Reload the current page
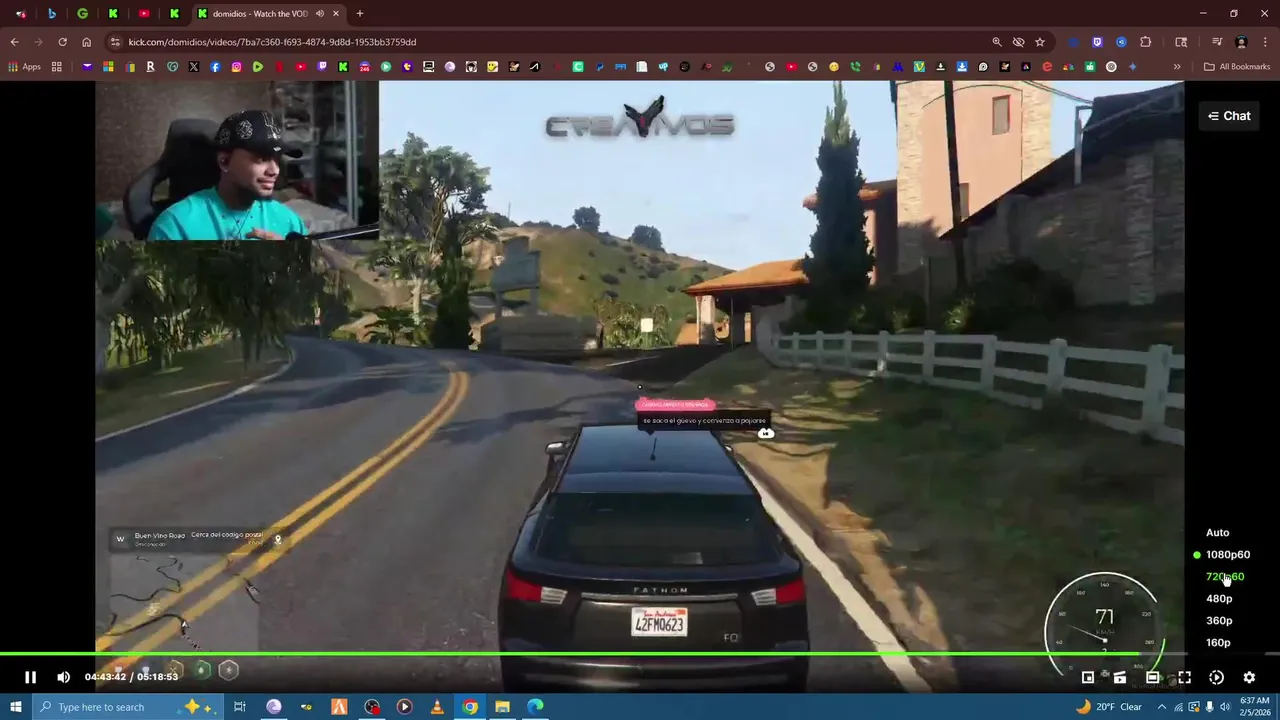The width and height of the screenshot is (1280, 720). tap(62, 42)
